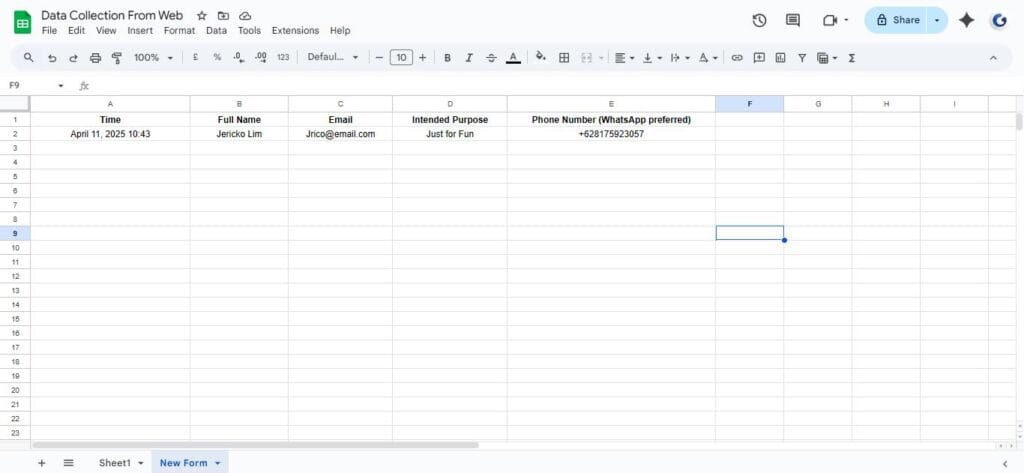Image resolution: width=1024 pixels, height=473 pixels.
Task: Click the Share button
Action: [x=896, y=20]
